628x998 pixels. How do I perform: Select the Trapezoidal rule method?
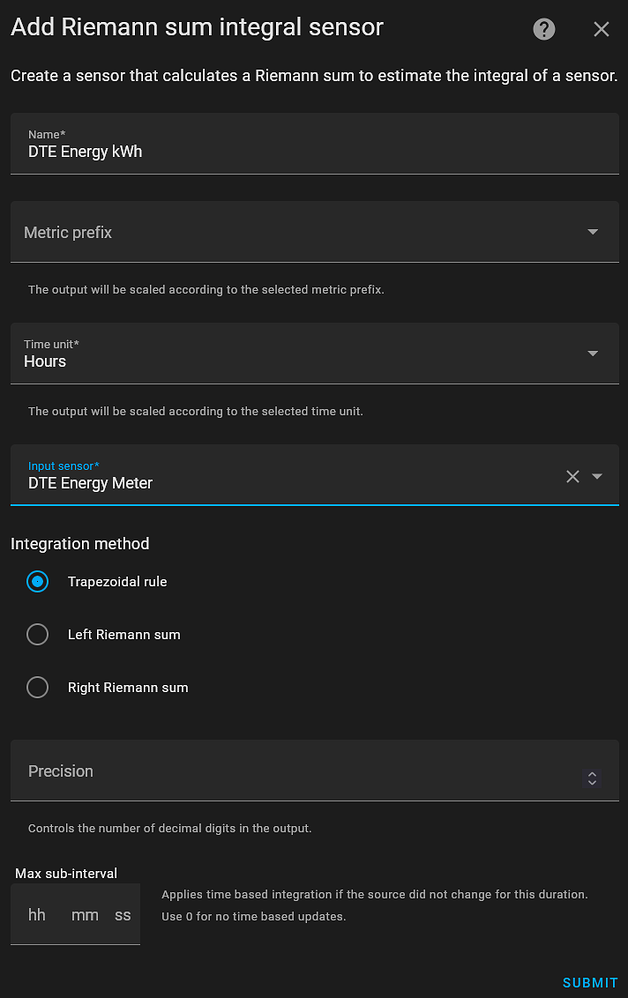click(37, 581)
